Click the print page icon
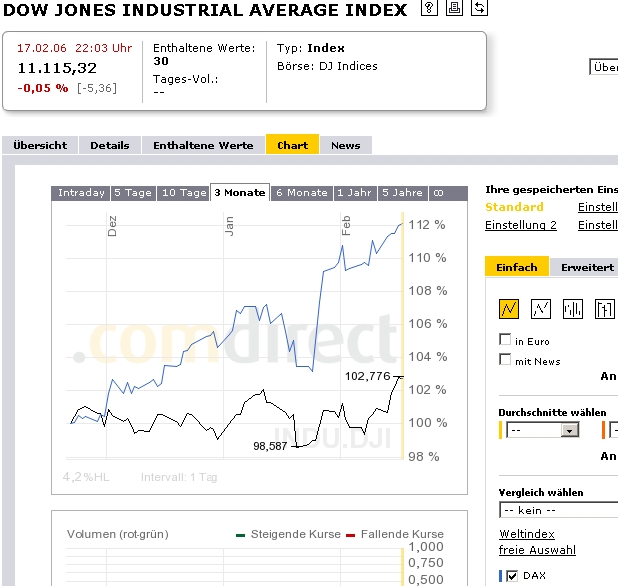The width and height of the screenshot is (618, 586). click(454, 9)
